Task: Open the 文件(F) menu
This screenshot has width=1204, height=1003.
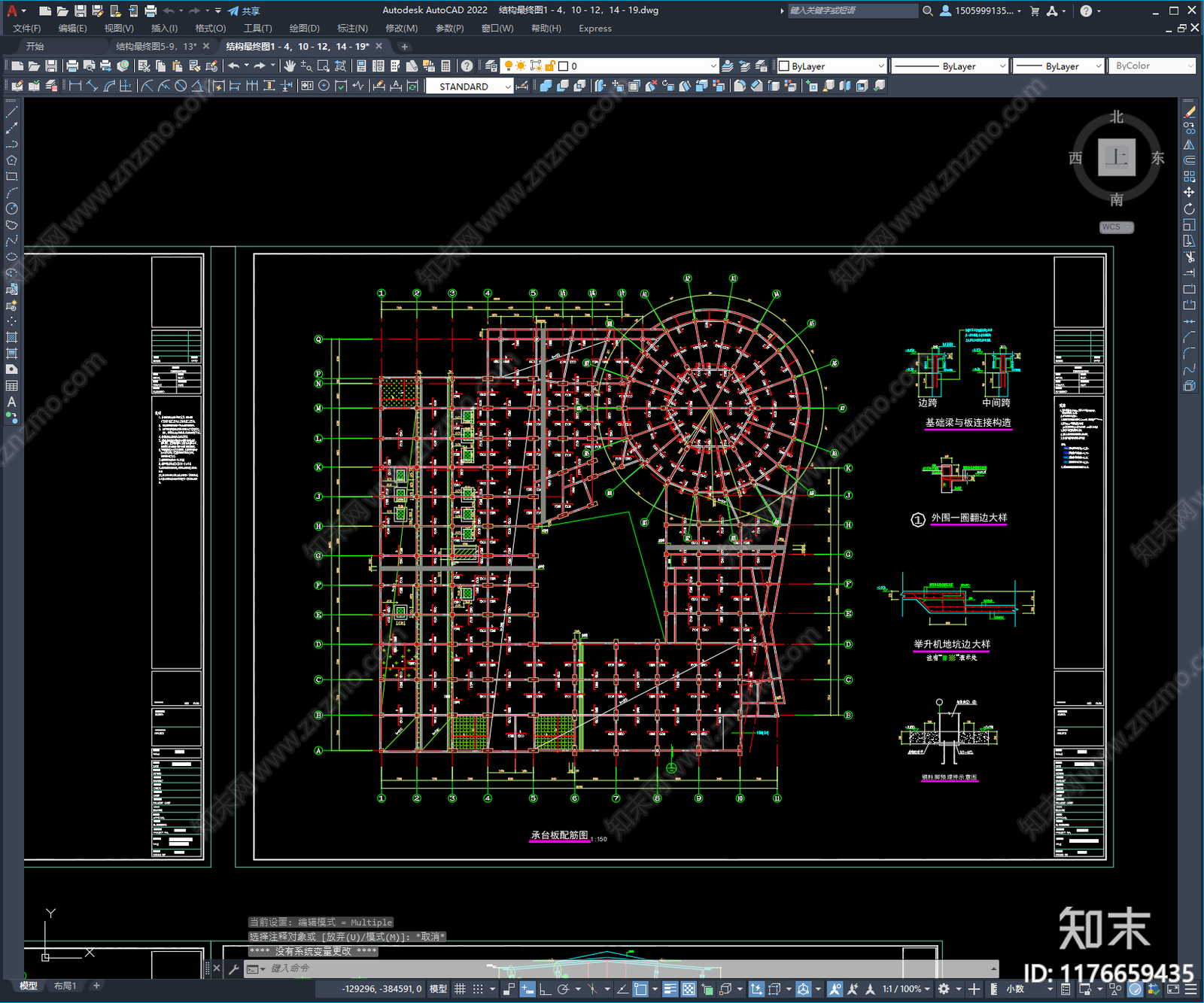Action: pos(27,29)
